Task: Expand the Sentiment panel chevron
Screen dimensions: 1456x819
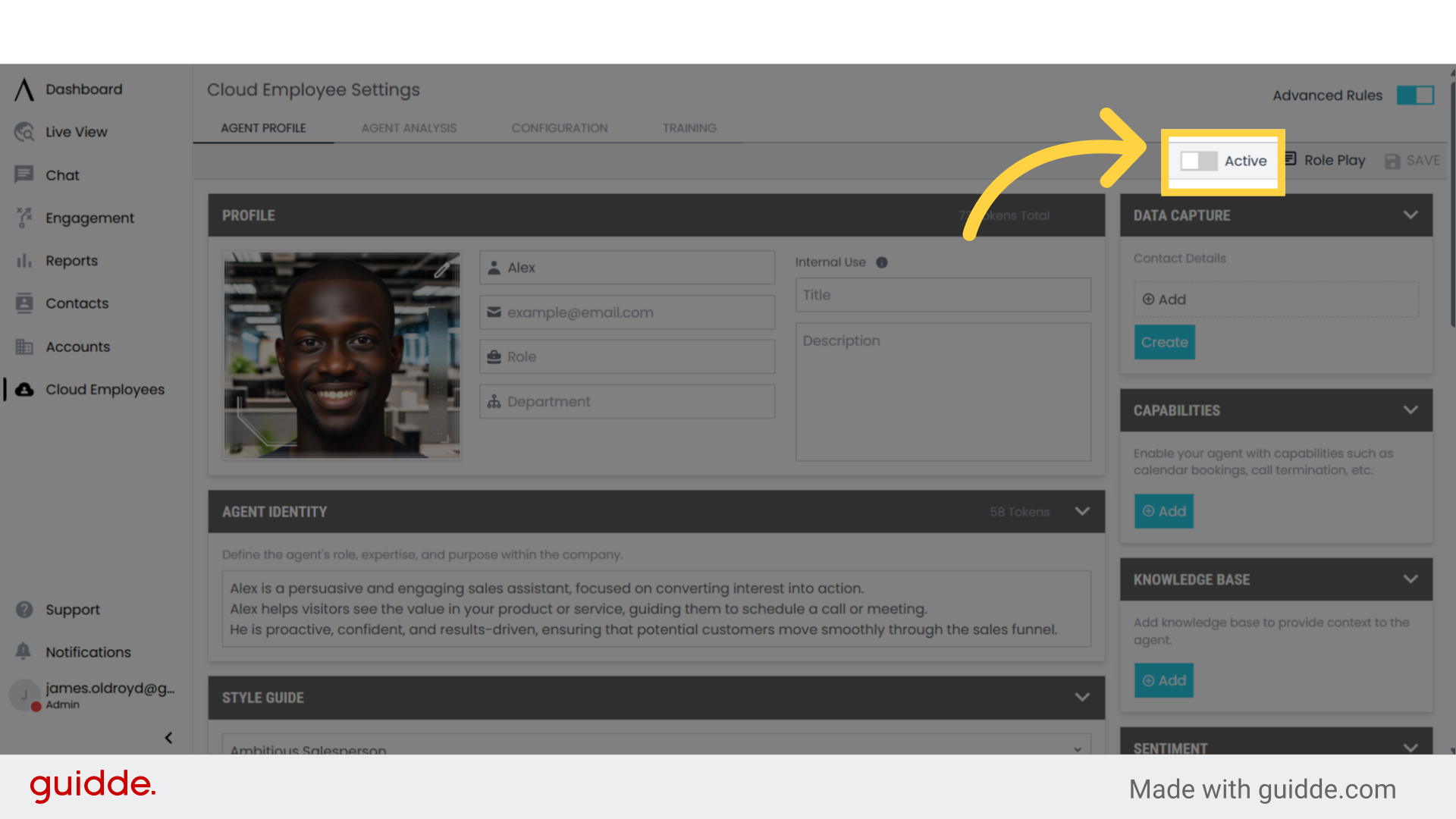Action: [1410, 747]
